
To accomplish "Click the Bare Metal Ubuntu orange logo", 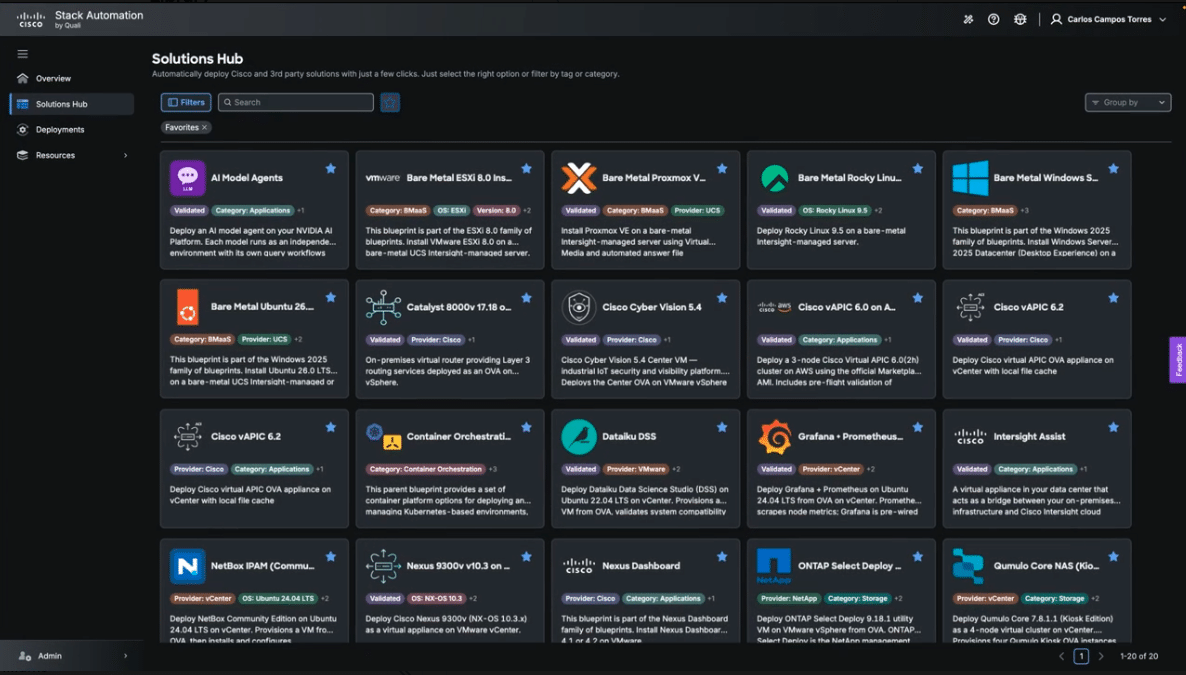I will pos(188,307).
